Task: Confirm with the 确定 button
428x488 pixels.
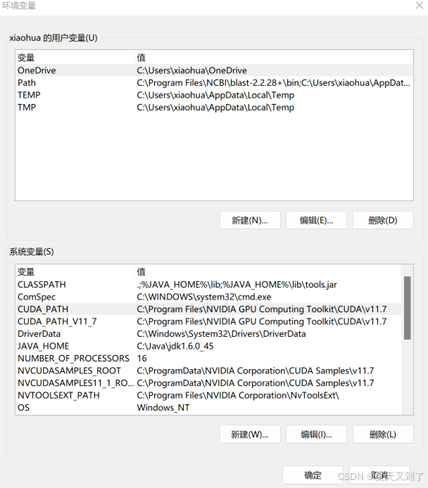Action: point(313,475)
